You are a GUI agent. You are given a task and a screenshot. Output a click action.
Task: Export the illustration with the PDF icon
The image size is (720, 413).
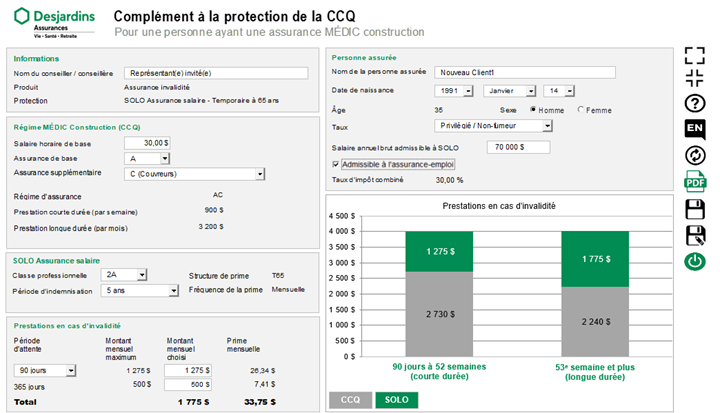click(x=694, y=181)
